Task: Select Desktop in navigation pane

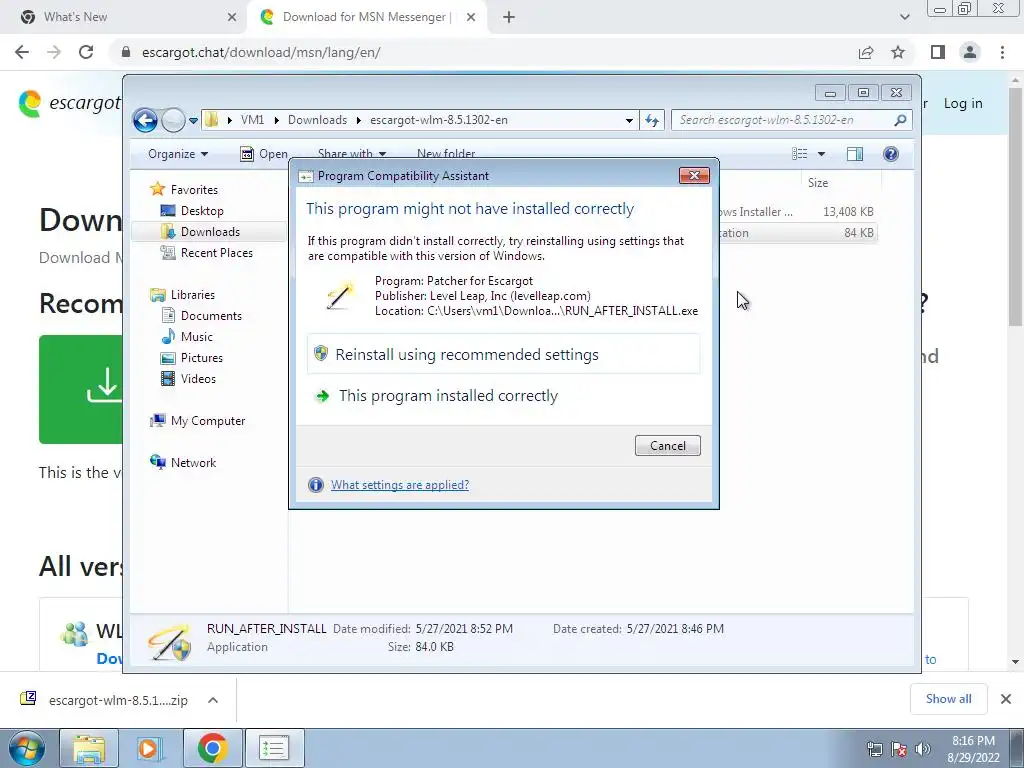Action: [x=202, y=211]
